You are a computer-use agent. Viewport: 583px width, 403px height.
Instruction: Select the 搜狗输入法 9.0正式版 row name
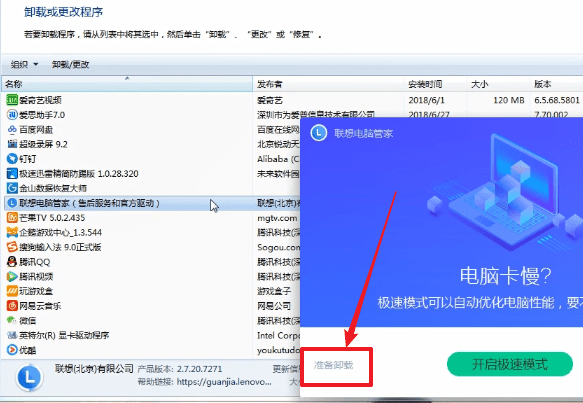click(x=60, y=247)
